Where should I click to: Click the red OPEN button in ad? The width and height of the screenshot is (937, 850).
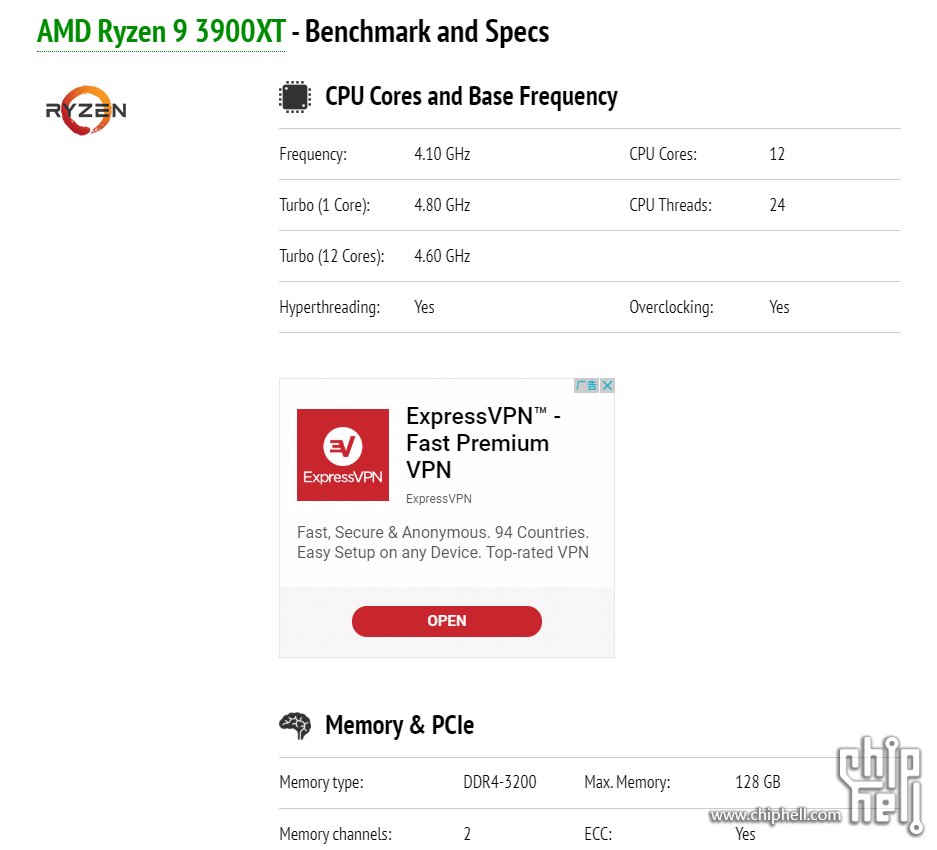(447, 621)
